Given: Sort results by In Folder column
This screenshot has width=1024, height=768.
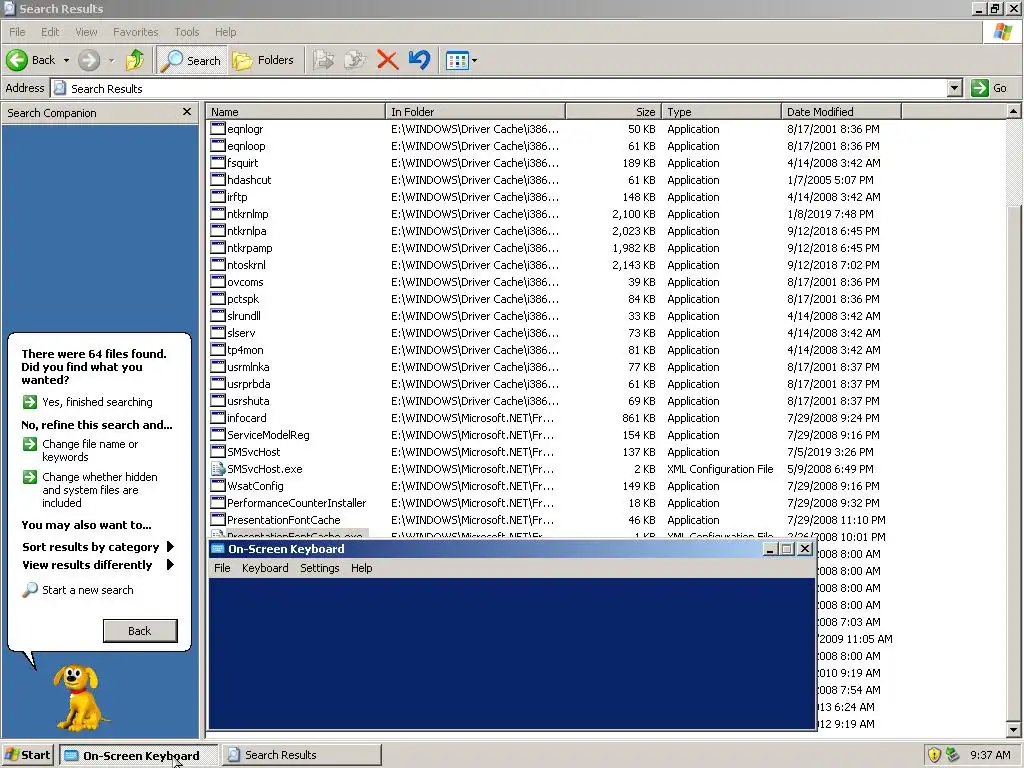Looking at the screenshot, I should coord(475,112).
